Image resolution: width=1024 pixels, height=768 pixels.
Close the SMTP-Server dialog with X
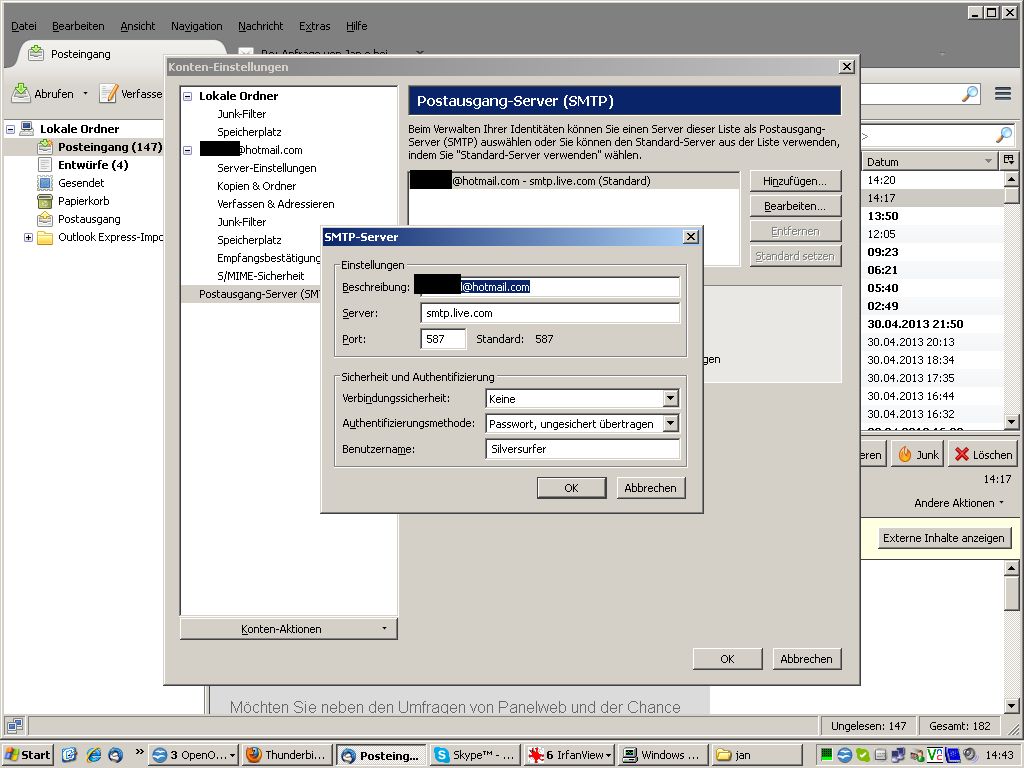pyautogui.click(x=691, y=236)
